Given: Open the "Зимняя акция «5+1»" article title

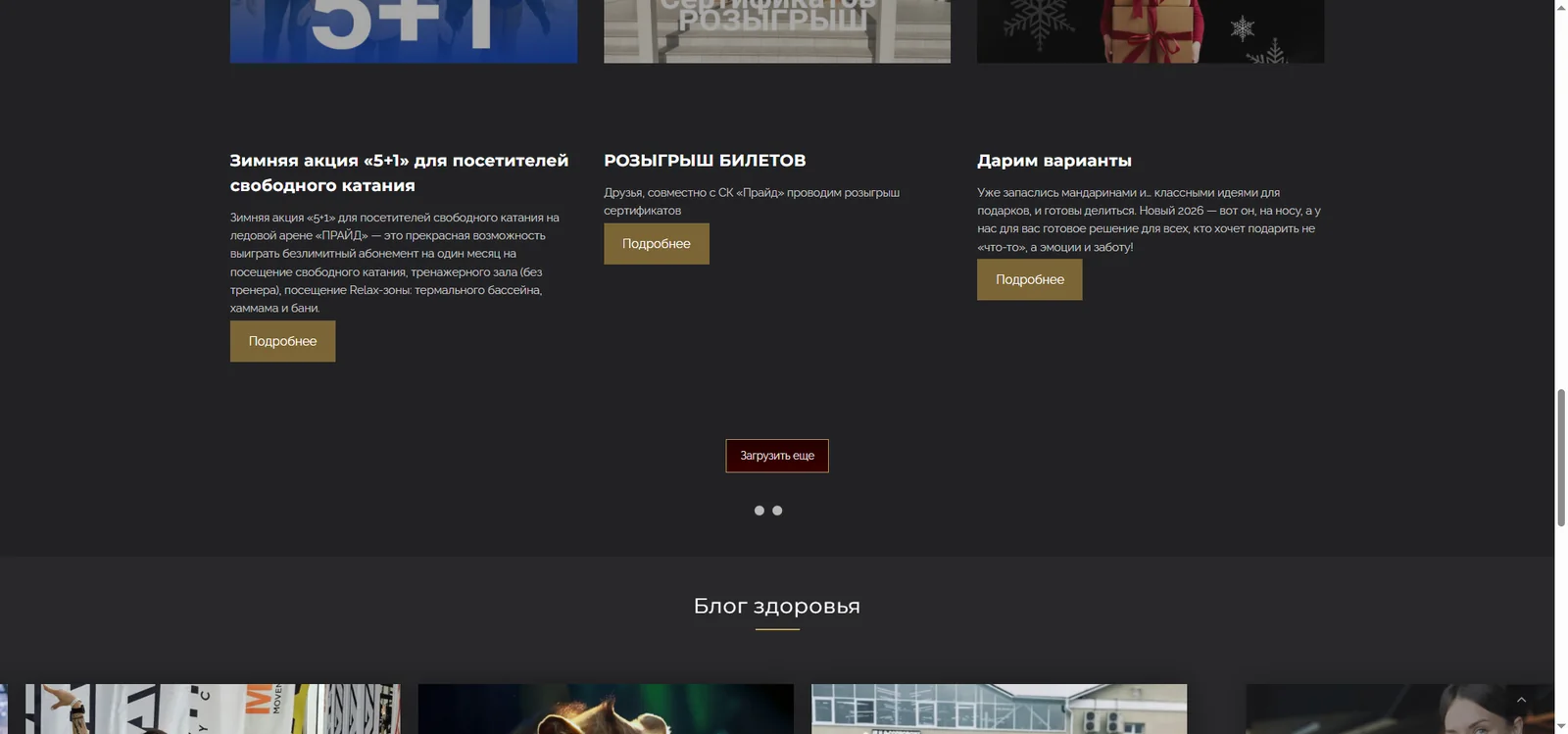Looking at the screenshot, I should [400, 172].
